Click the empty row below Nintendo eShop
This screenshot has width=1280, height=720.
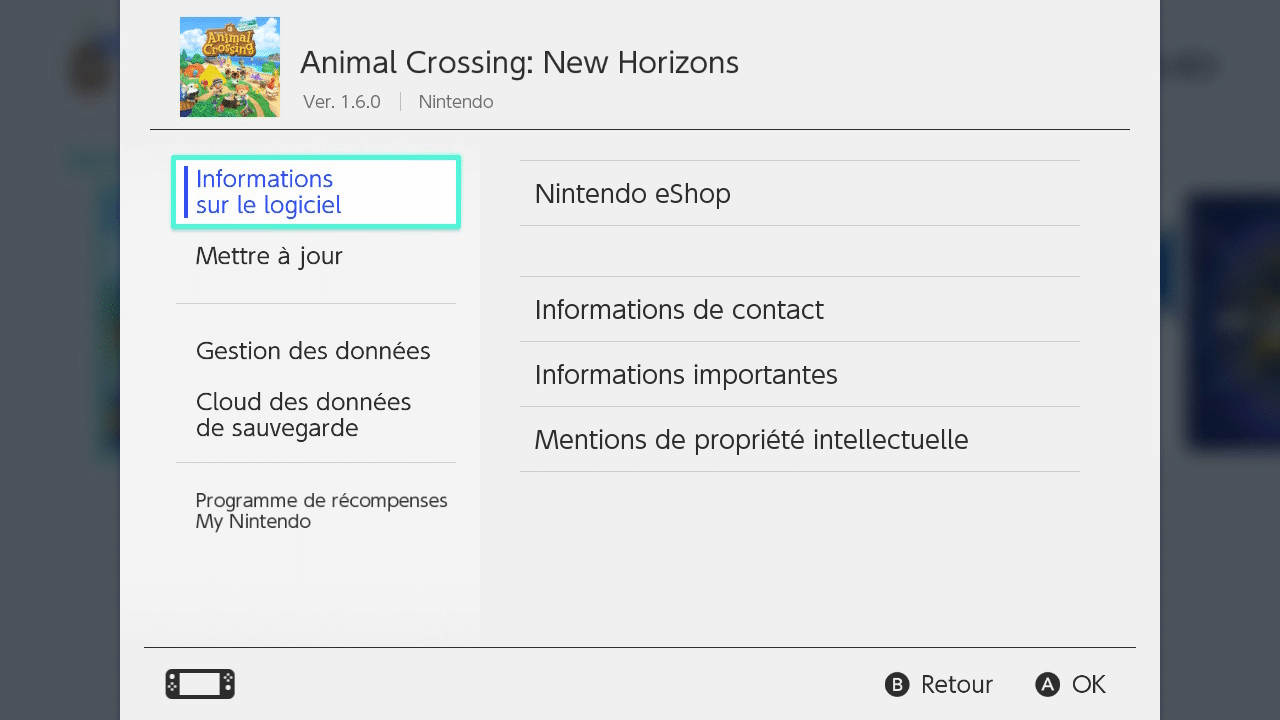coord(800,251)
